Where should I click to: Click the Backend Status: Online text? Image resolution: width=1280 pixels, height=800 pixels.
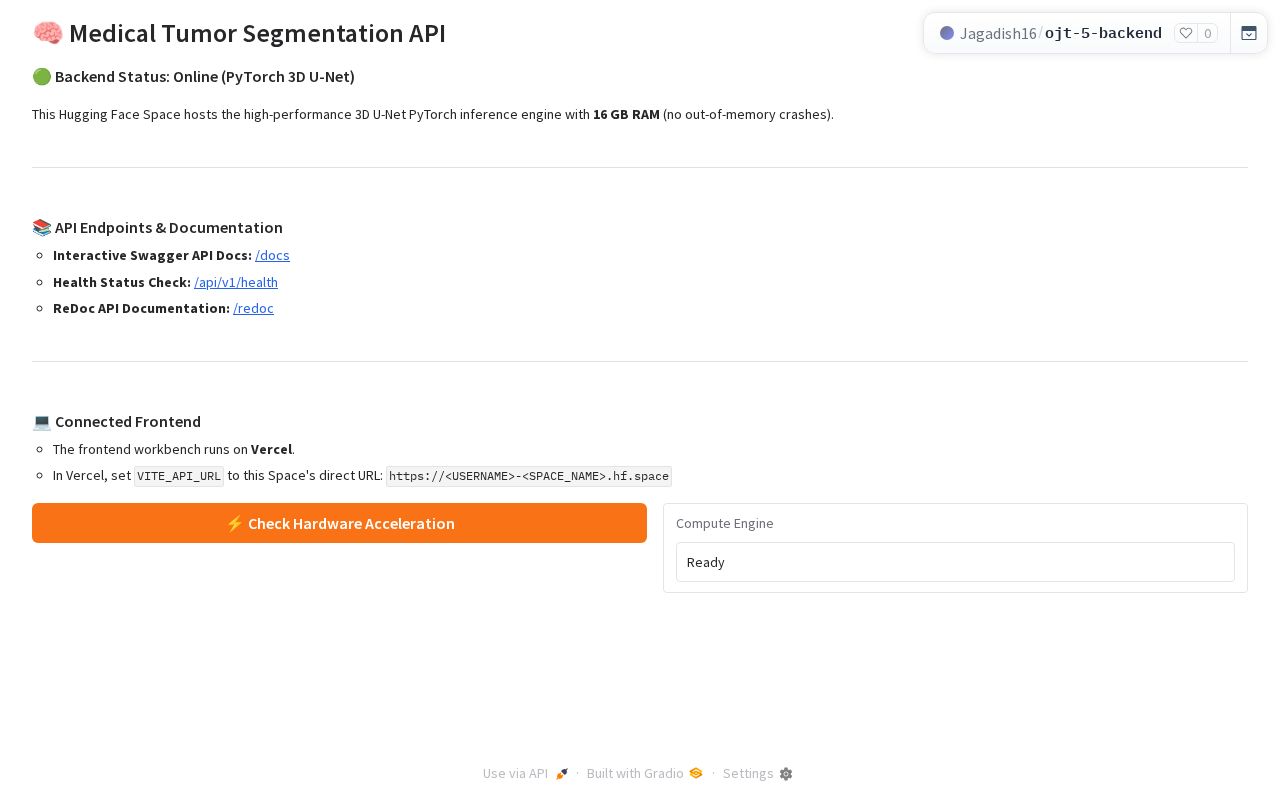pyautogui.click(x=193, y=77)
